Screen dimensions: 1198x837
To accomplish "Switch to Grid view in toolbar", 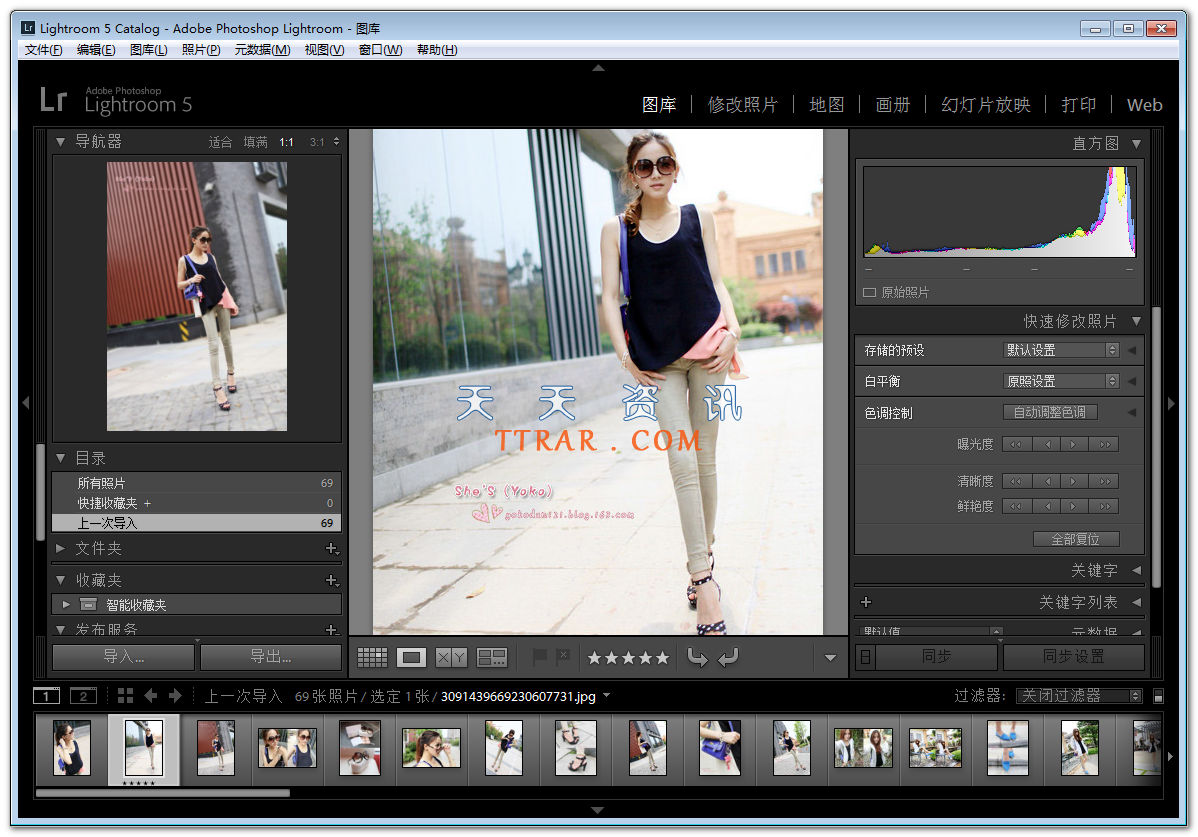I will [372, 657].
